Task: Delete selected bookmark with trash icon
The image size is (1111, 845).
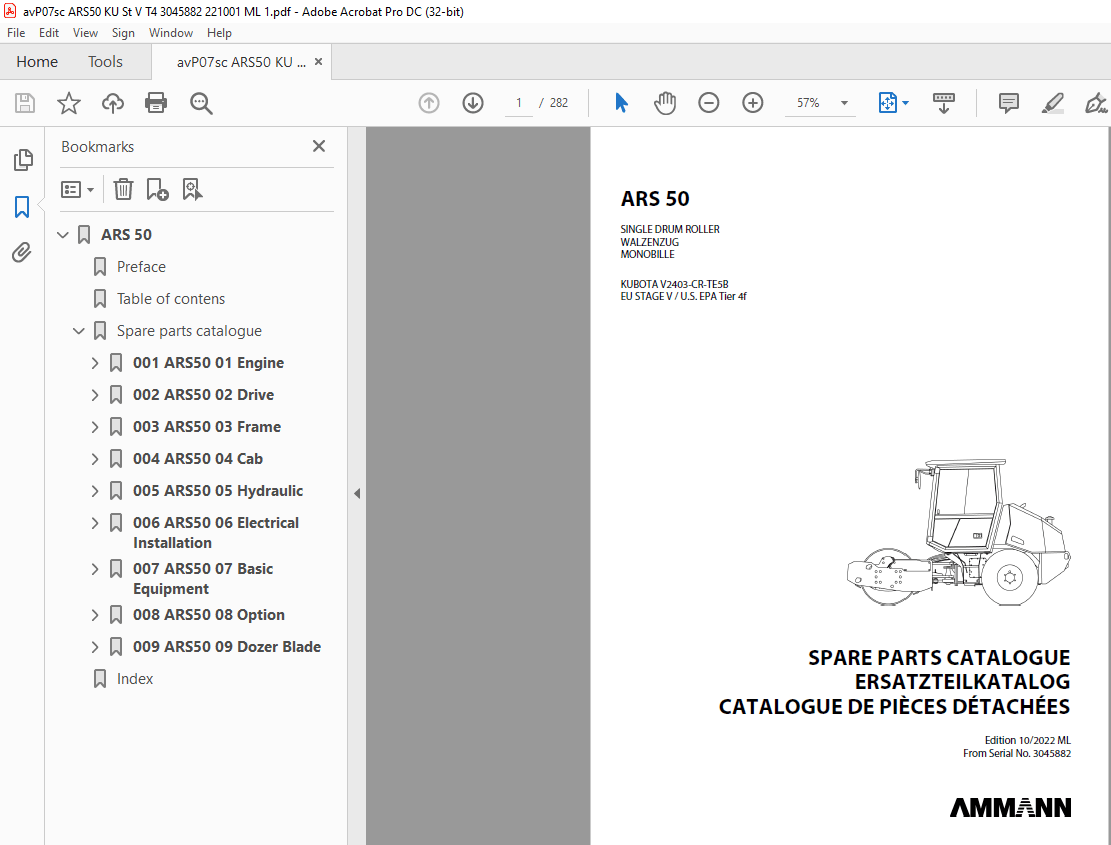Action: (122, 189)
